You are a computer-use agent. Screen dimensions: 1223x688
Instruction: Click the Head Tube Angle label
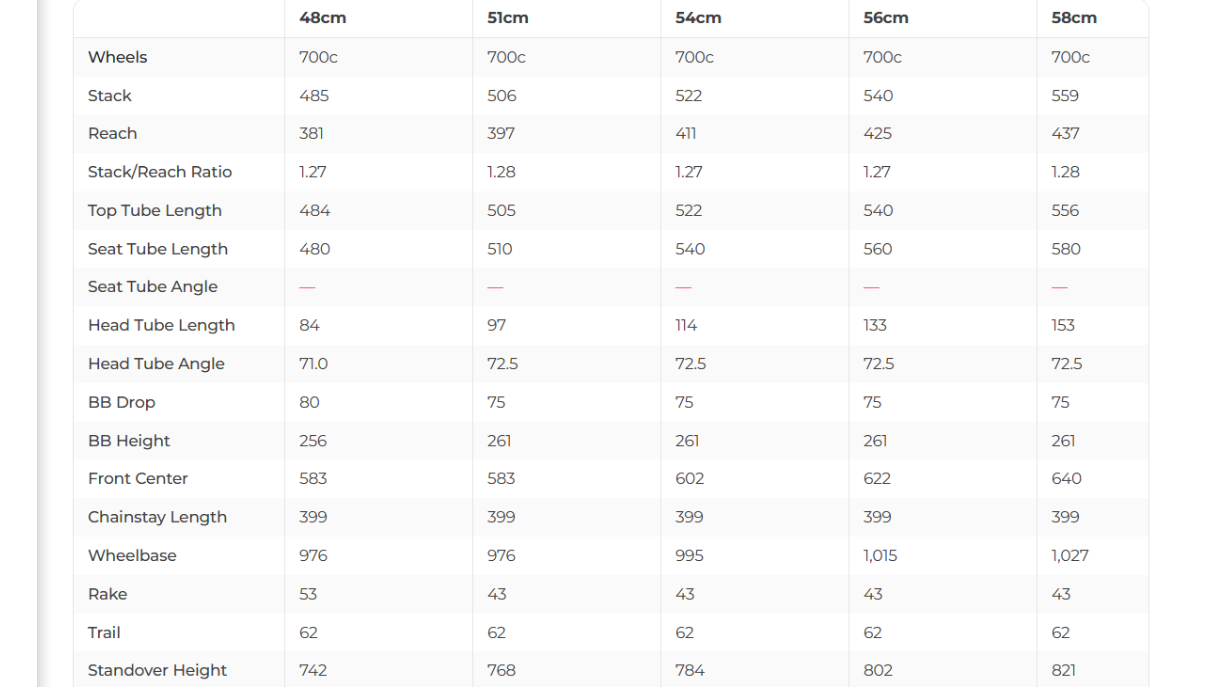[x=156, y=364]
